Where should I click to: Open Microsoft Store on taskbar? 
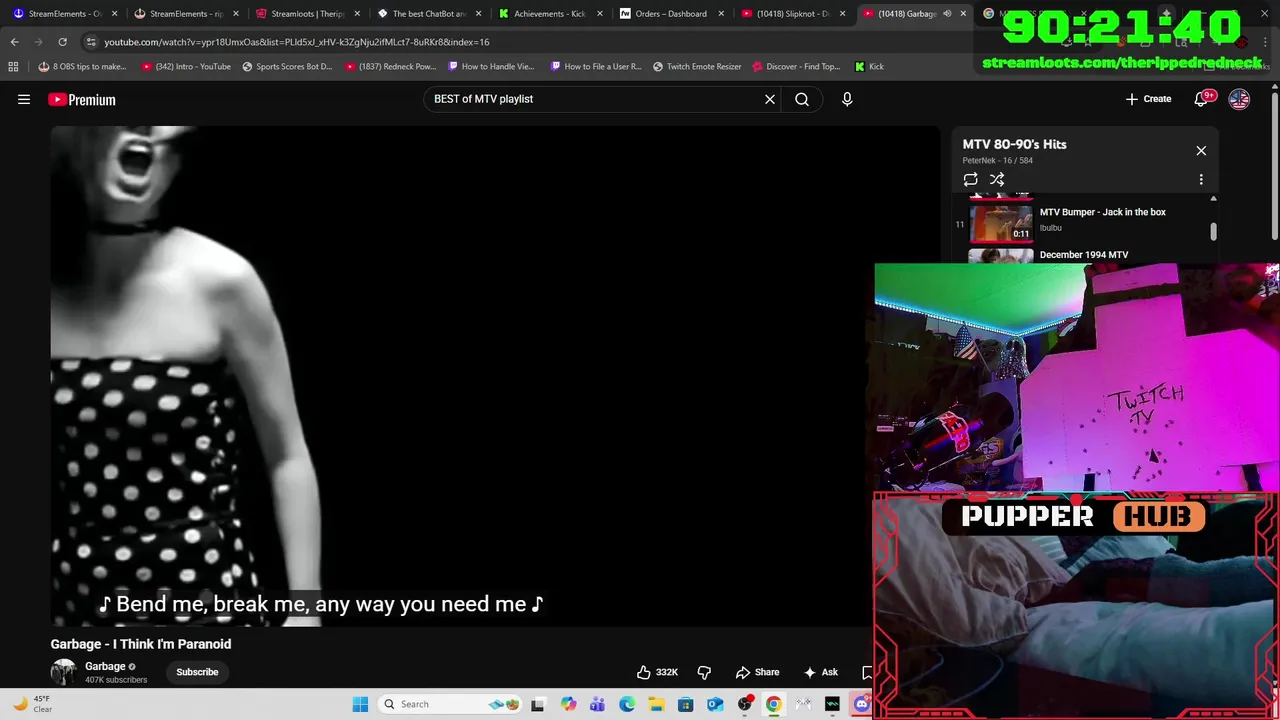pos(685,704)
